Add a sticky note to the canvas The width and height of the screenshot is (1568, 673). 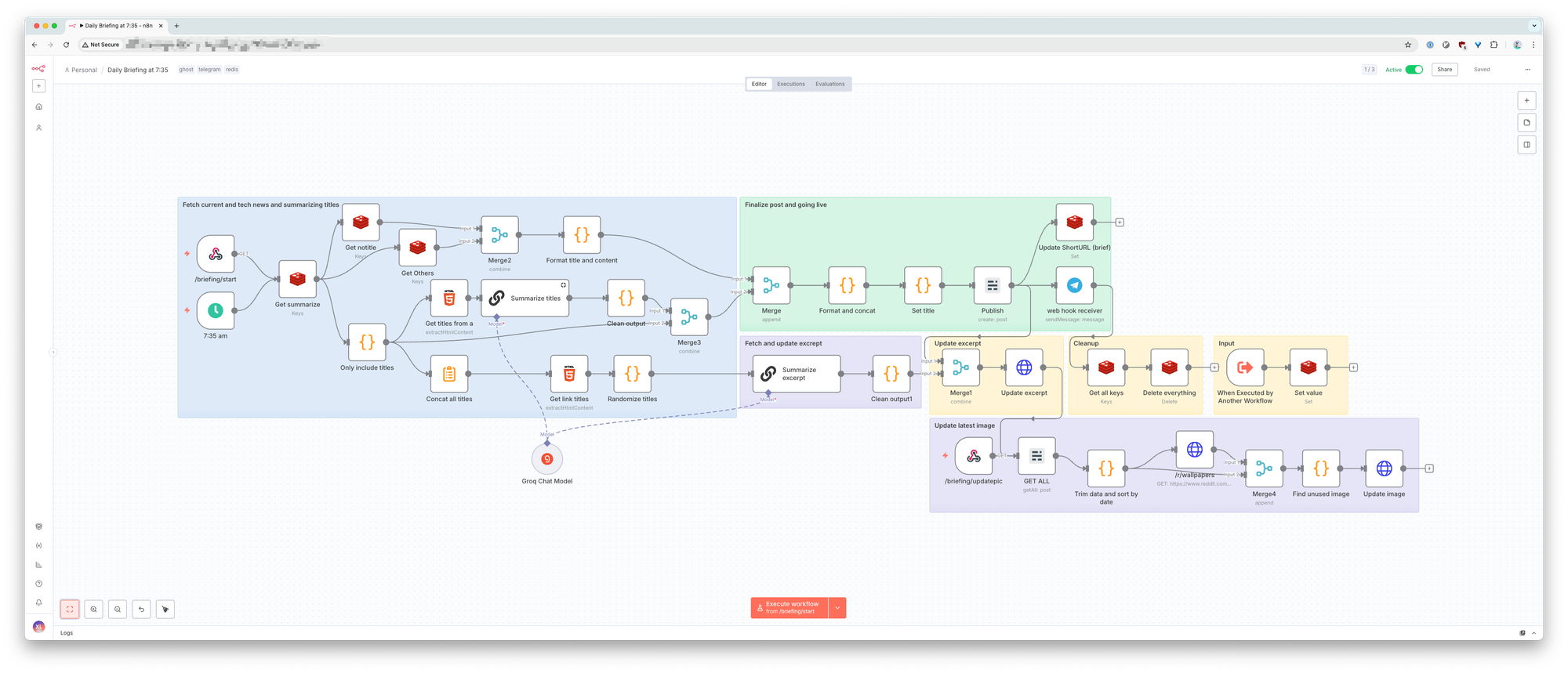point(1526,122)
